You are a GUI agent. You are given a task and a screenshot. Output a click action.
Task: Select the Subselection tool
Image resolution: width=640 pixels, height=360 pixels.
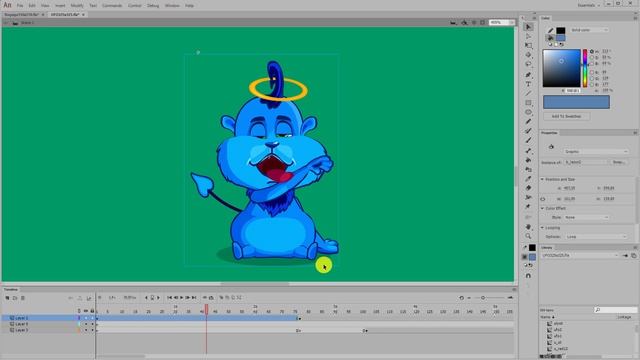[528, 36]
